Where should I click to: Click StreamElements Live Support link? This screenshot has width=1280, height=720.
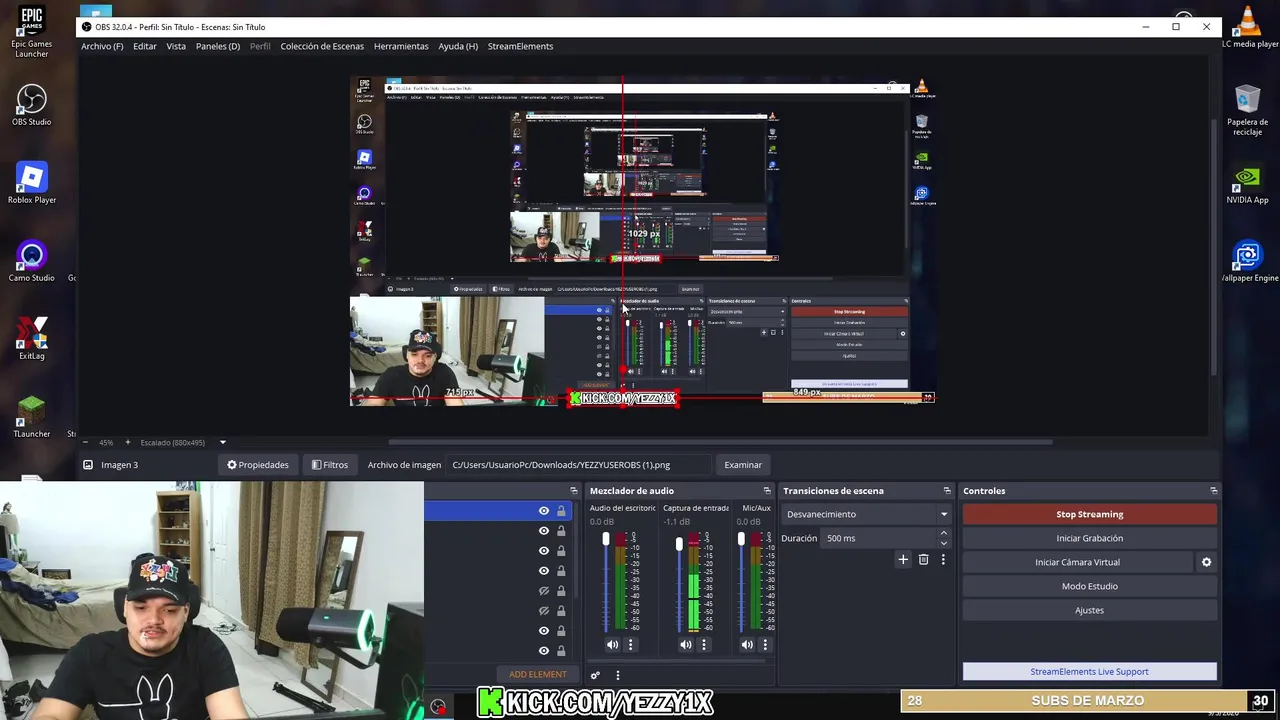click(1090, 672)
